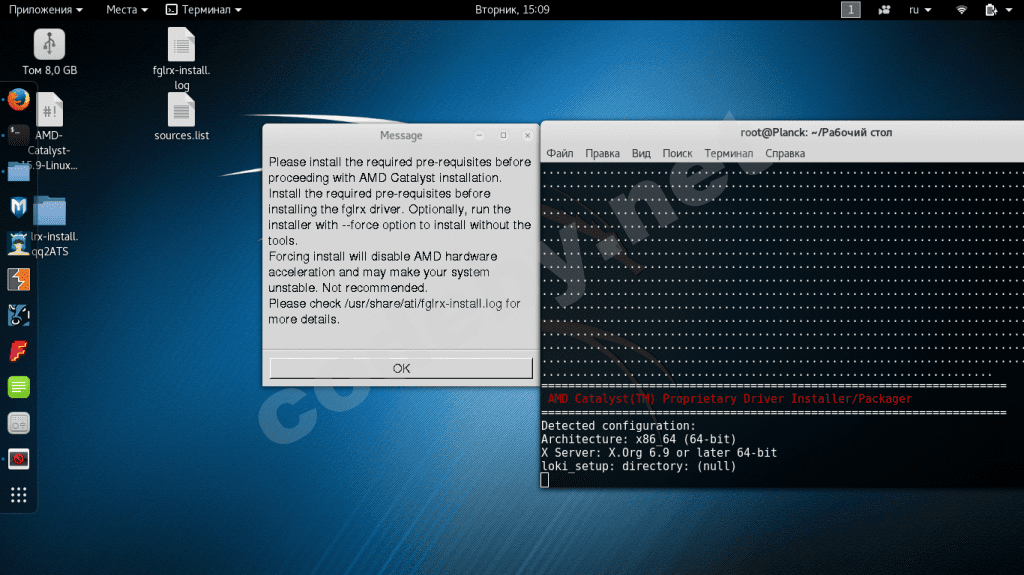Open the green notes icon in dock
The width and height of the screenshot is (1024, 575).
pyautogui.click(x=18, y=387)
